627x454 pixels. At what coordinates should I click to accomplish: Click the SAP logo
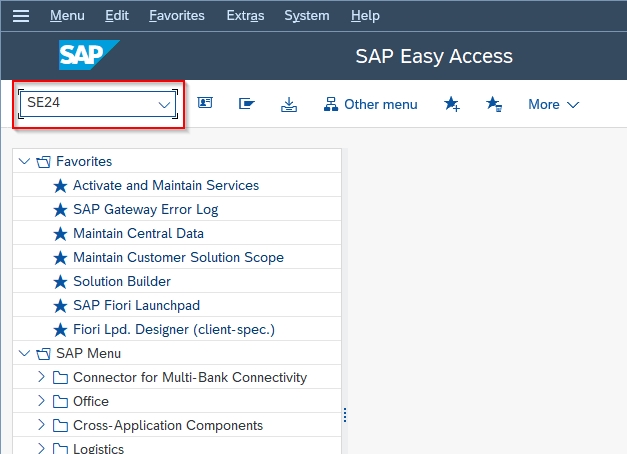pyautogui.click(x=89, y=55)
